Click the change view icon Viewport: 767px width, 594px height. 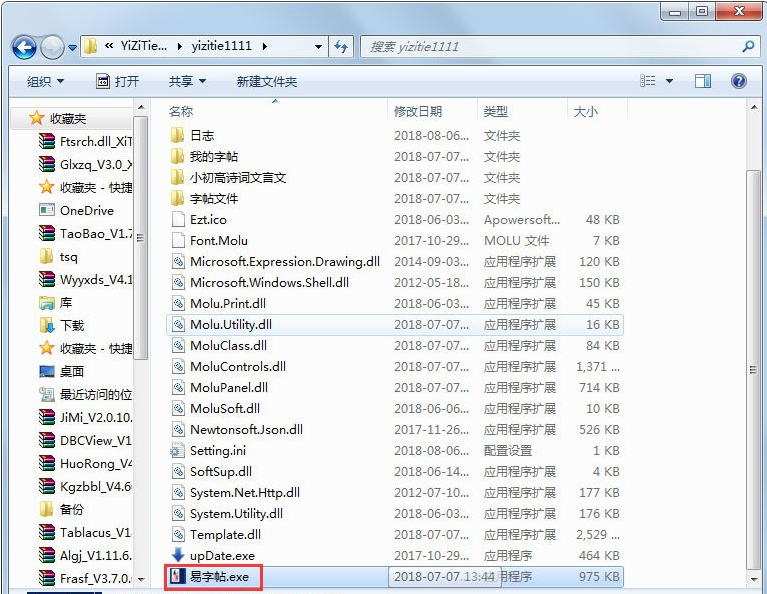(x=648, y=81)
